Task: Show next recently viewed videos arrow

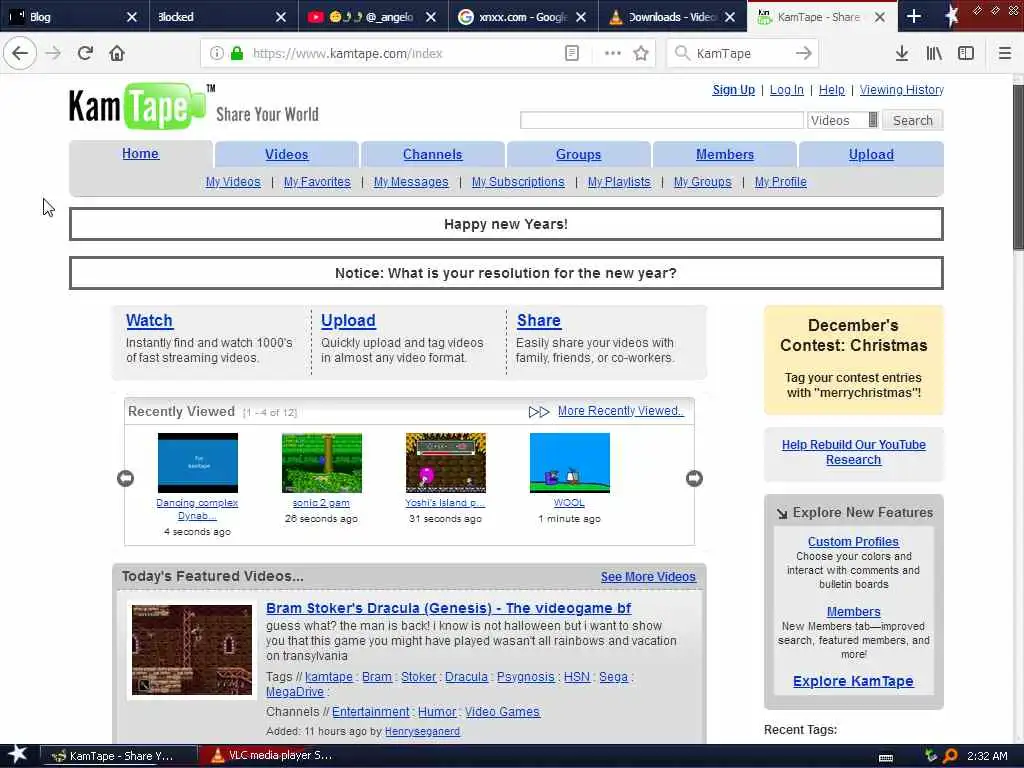Action: tap(694, 479)
